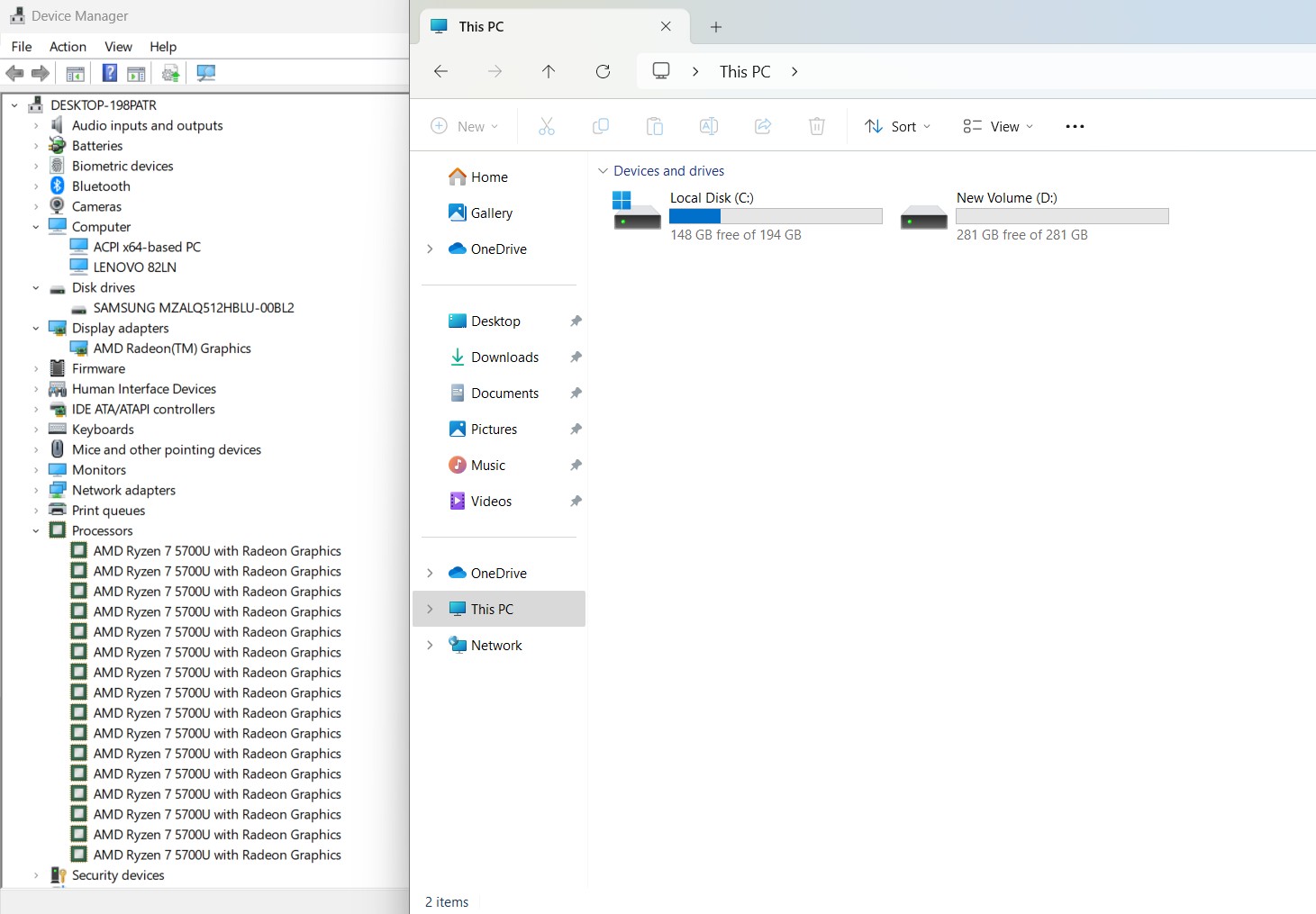Image resolution: width=1316 pixels, height=914 pixels.
Task: Collapse the Processors tree node
Action: click(36, 531)
